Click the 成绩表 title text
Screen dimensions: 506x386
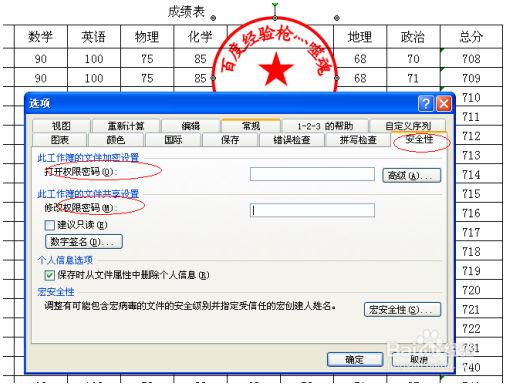point(186,12)
